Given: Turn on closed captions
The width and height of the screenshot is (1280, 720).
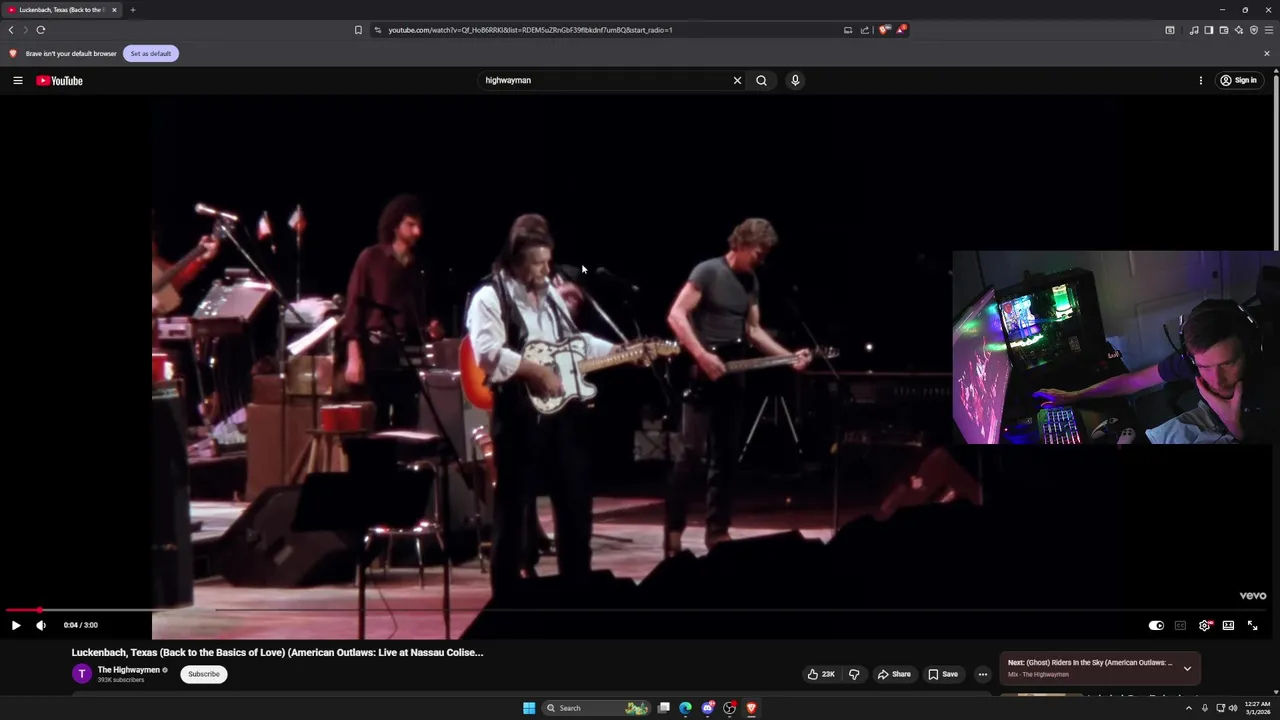Looking at the screenshot, I should pyautogui.click(x=1180, y=626).
